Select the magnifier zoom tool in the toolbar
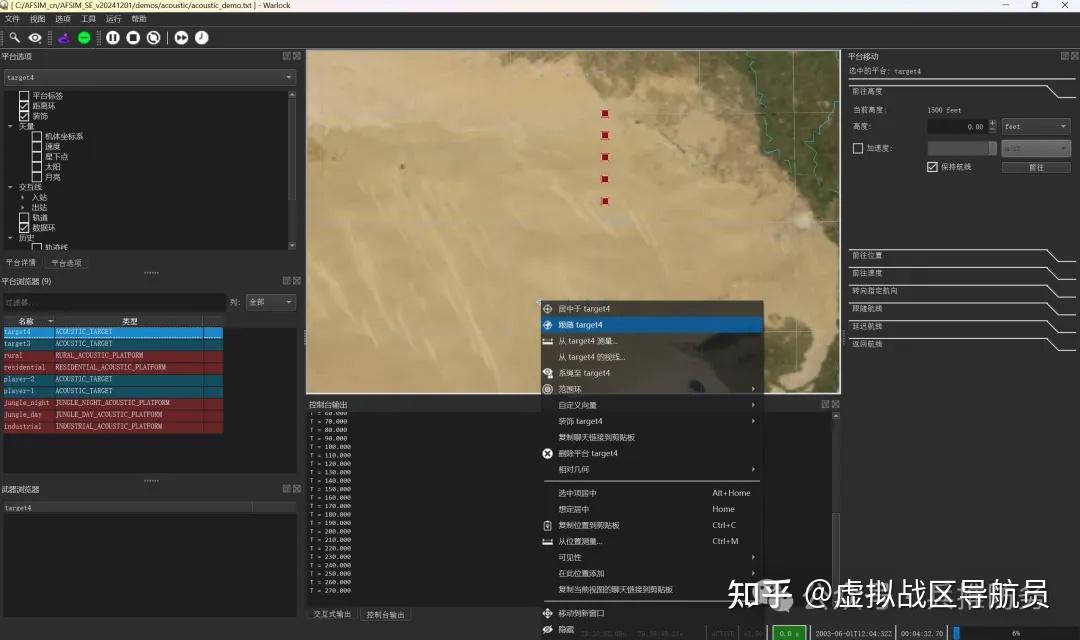 (14, 37)
